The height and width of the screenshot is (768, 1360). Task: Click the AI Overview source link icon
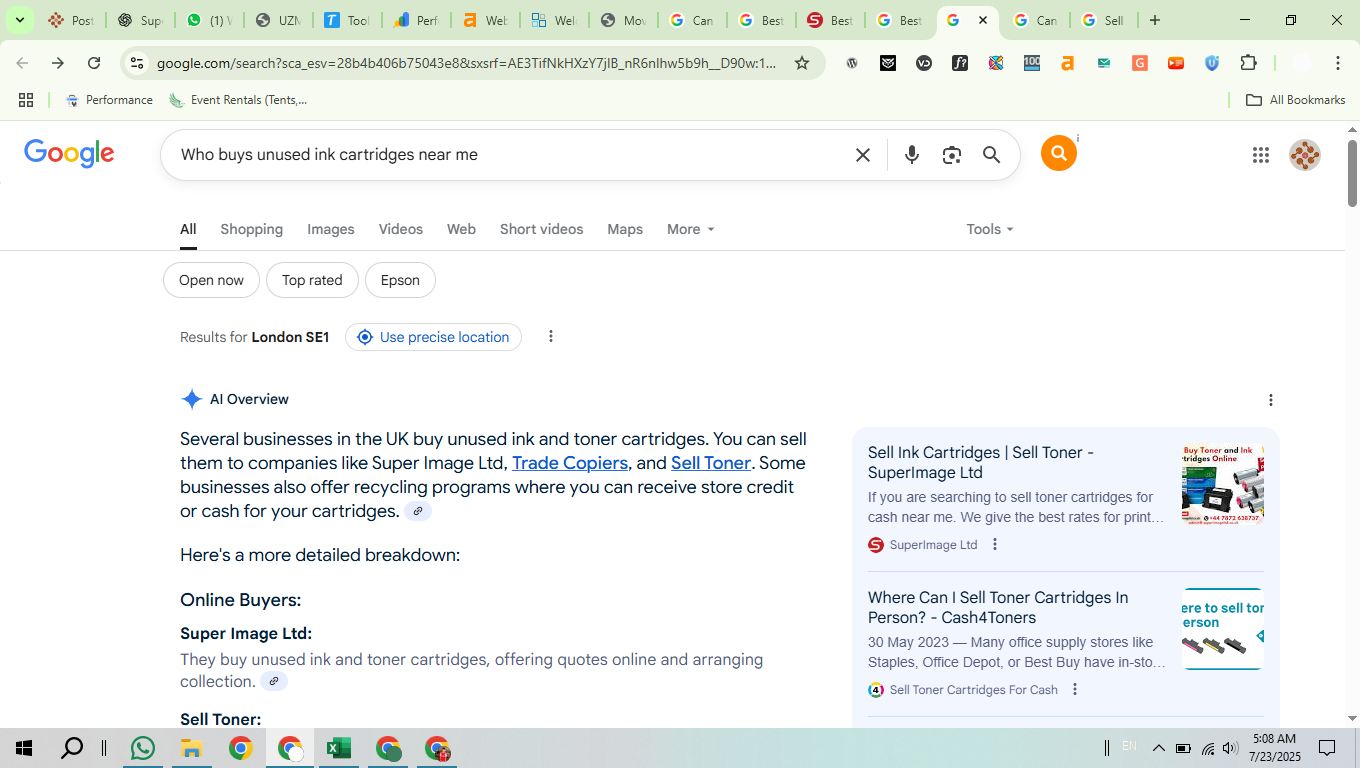click(418, 511)
